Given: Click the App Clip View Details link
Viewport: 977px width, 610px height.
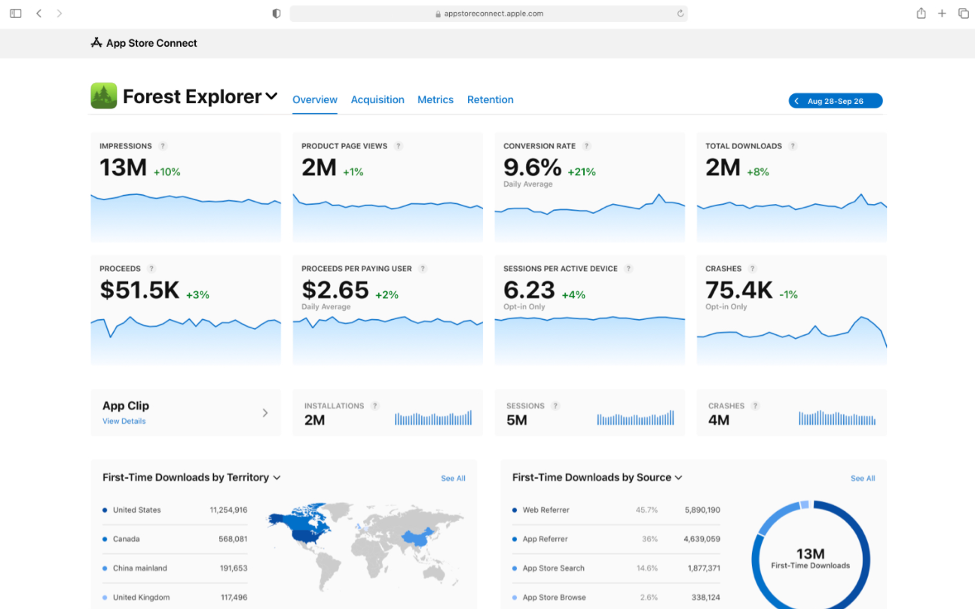Looking at the screenshot, I should (124, 421).
